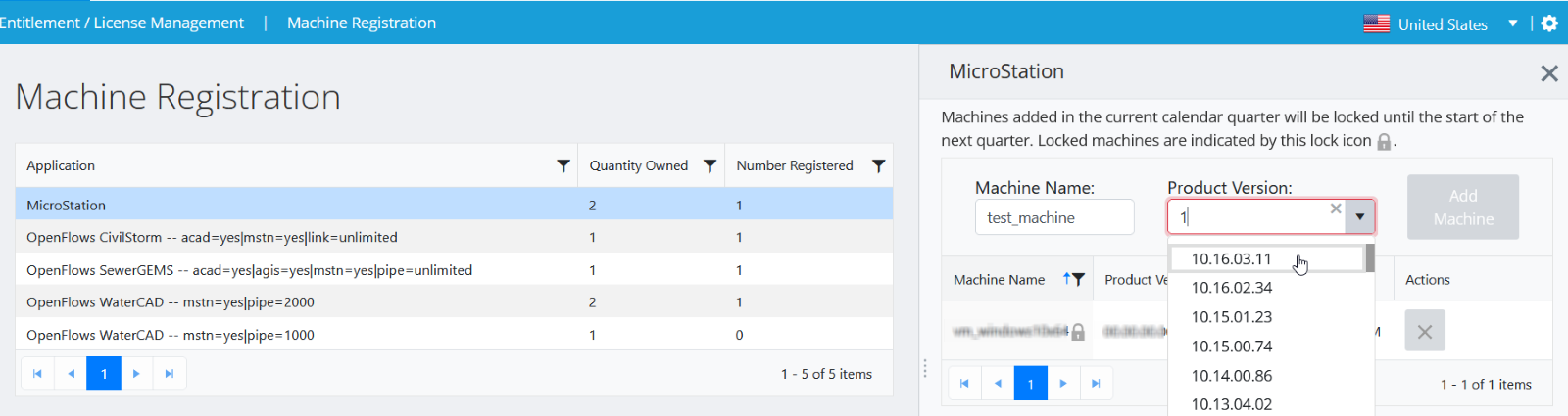Viewport: 1568px width, 416px height.
Task: Go to previous page in MicroStation pager
Action: pyautogui.click(x=998, y=383)
